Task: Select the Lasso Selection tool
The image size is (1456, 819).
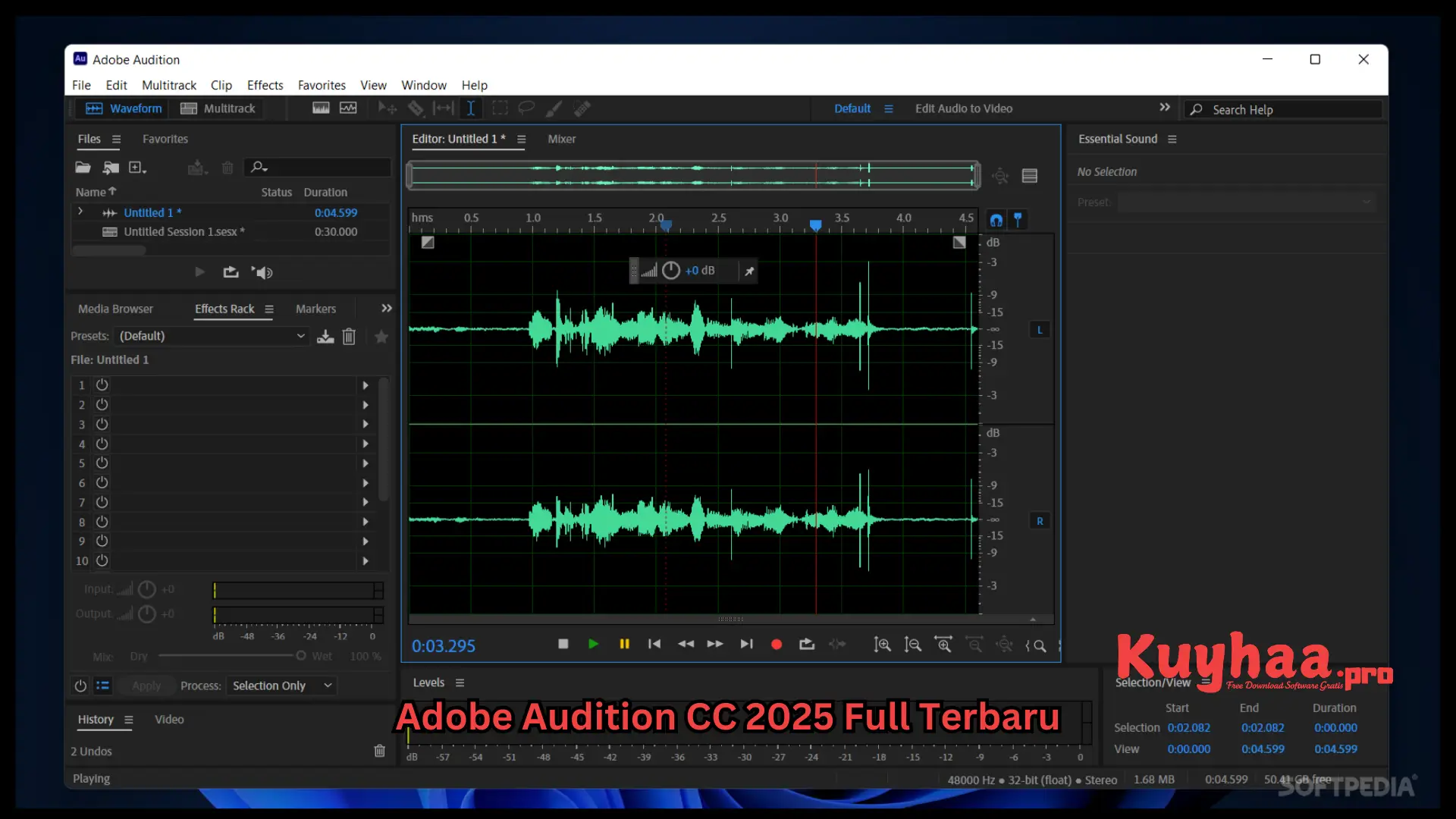Action: click(526, 108)
